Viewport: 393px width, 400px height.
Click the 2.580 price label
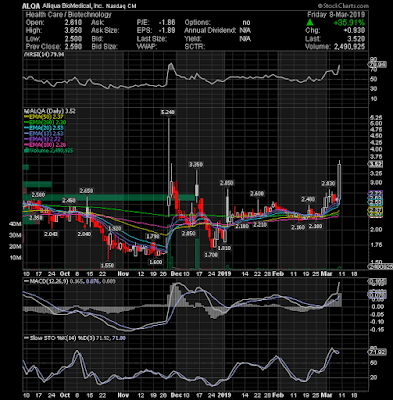click(x=38, y=194)
